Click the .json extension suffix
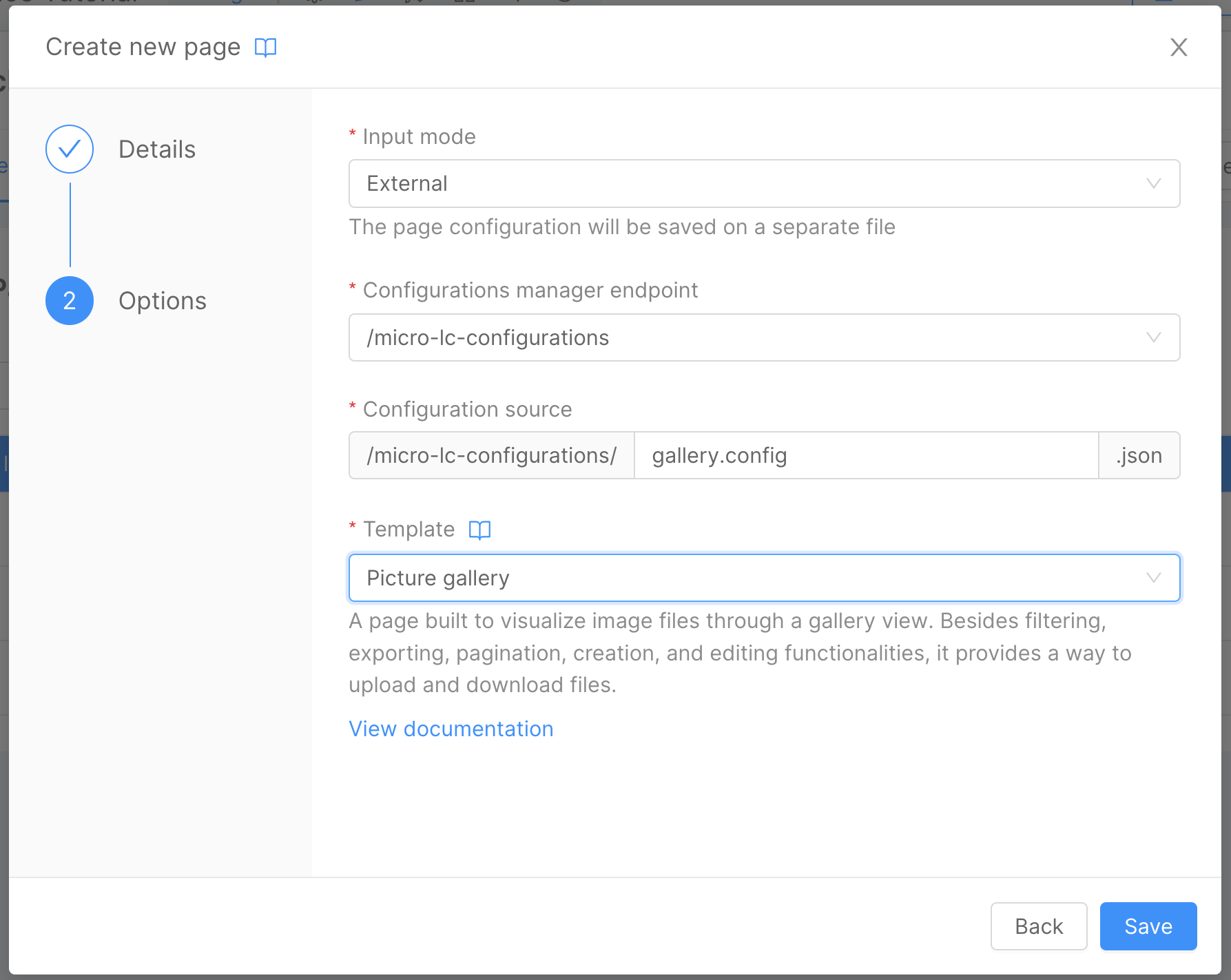 pyautogui.click(x=1139, y=455)
